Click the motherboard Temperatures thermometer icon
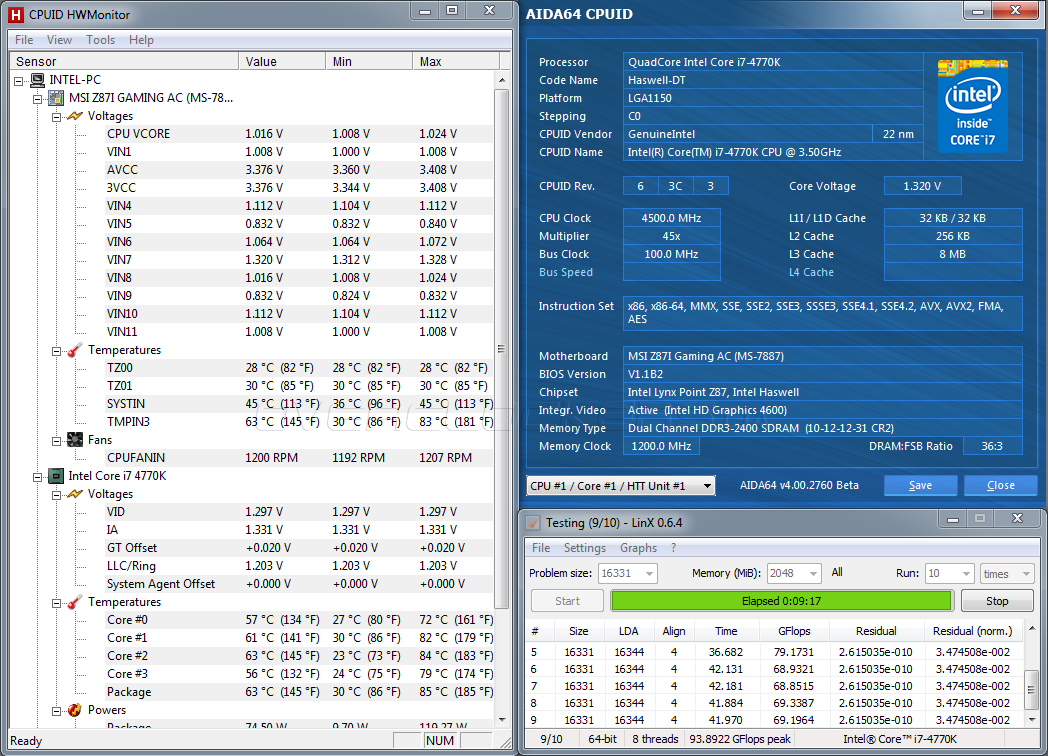Screen dimensions: 1048x756 click(x=75, y=350)
